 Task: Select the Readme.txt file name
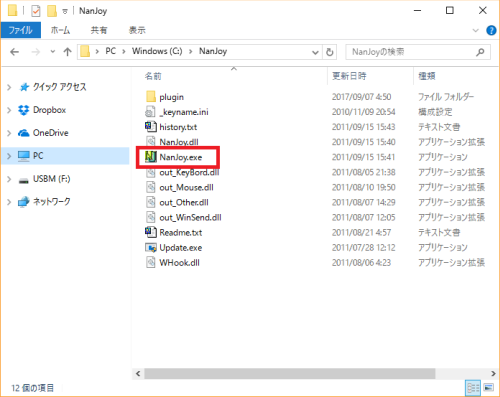(x=181, y=232)
